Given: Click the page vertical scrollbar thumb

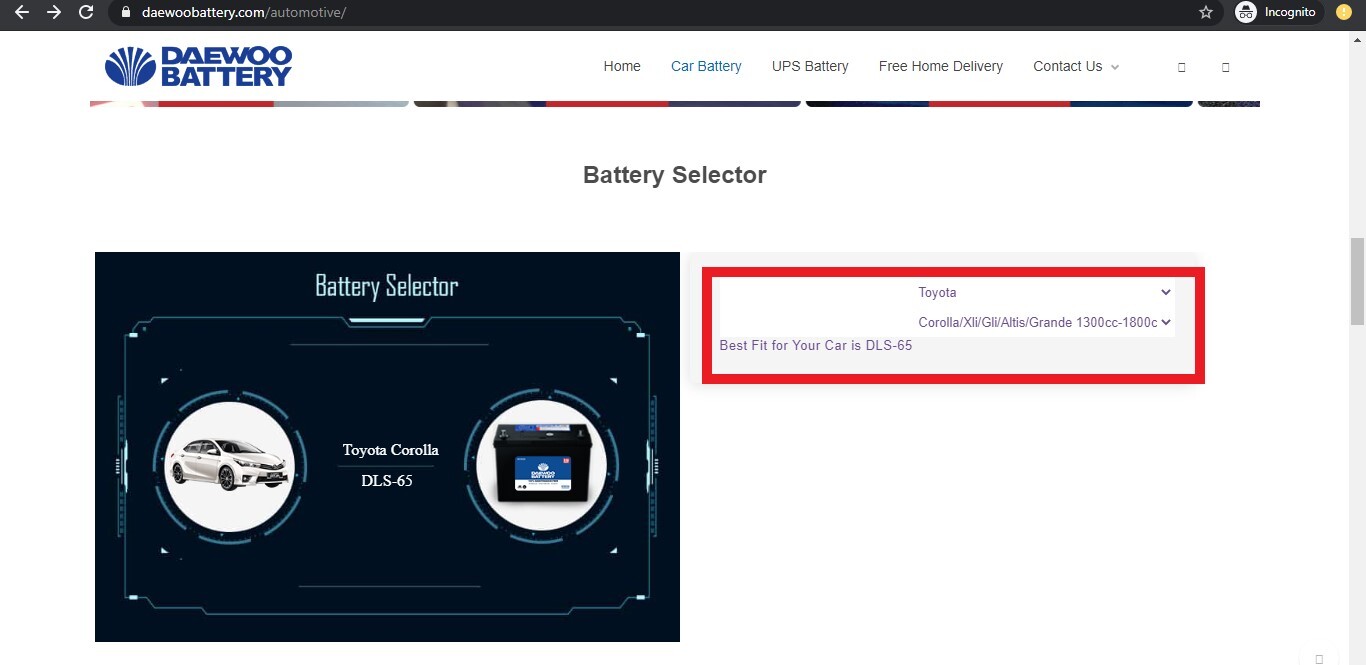Looking at the screenshot, I should [1357, 281].
